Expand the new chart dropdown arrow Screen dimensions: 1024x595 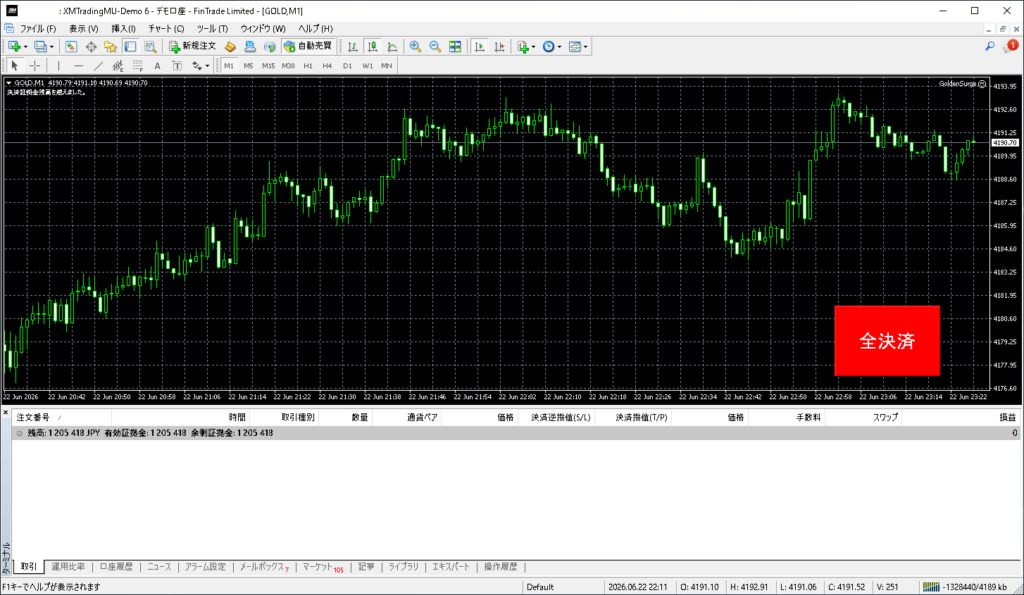[25, 47]
